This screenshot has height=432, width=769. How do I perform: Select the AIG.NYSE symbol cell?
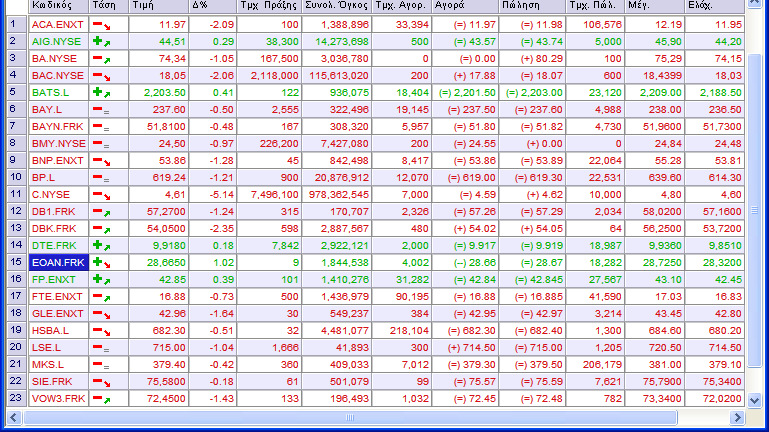pos(59,42)
